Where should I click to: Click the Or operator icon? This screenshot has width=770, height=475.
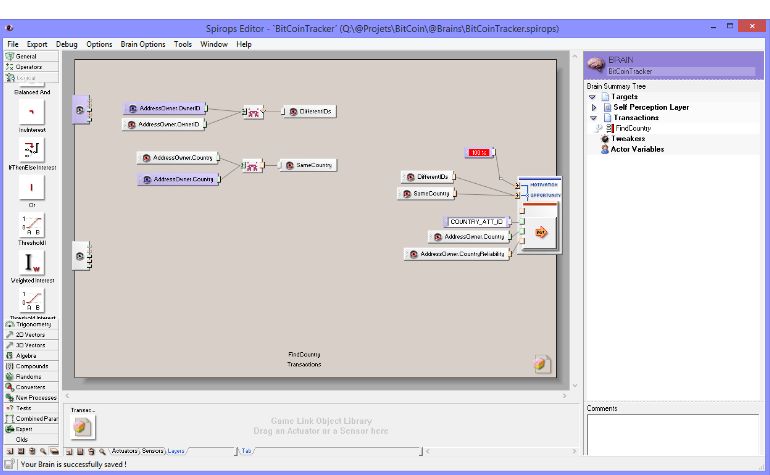(31, 187)
